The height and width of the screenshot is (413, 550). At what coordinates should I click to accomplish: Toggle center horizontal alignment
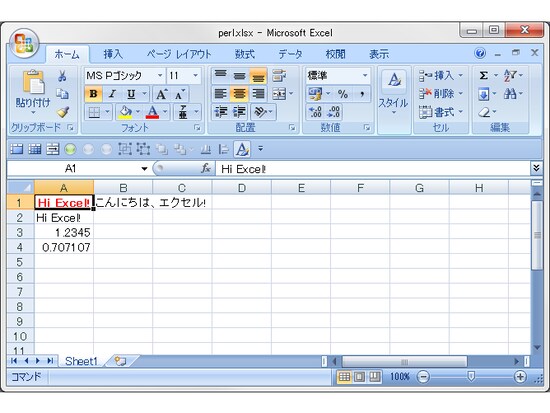pos(240,94)
